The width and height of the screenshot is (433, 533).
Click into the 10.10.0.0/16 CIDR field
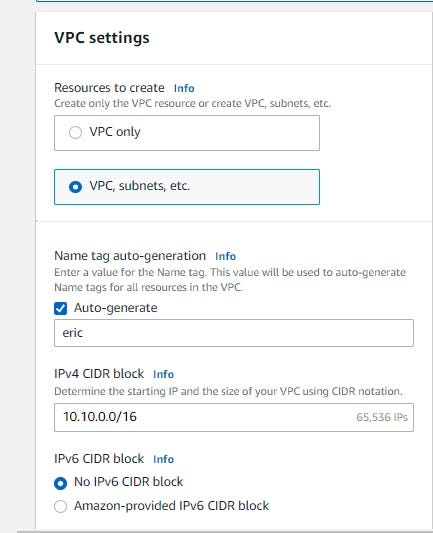234,417
